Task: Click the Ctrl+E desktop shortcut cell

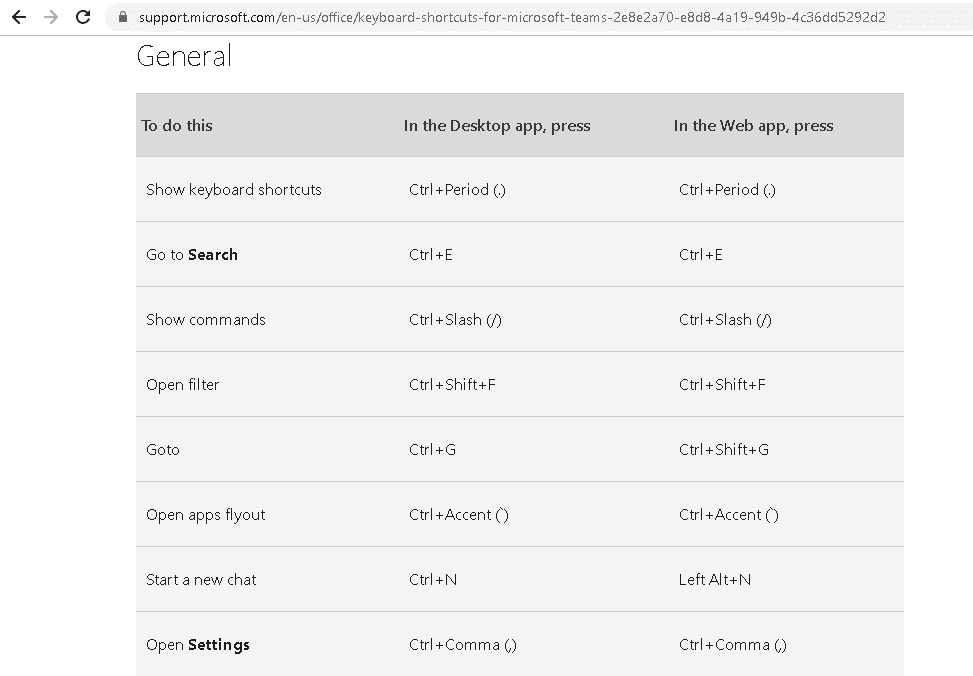Action: click(430, 254)
